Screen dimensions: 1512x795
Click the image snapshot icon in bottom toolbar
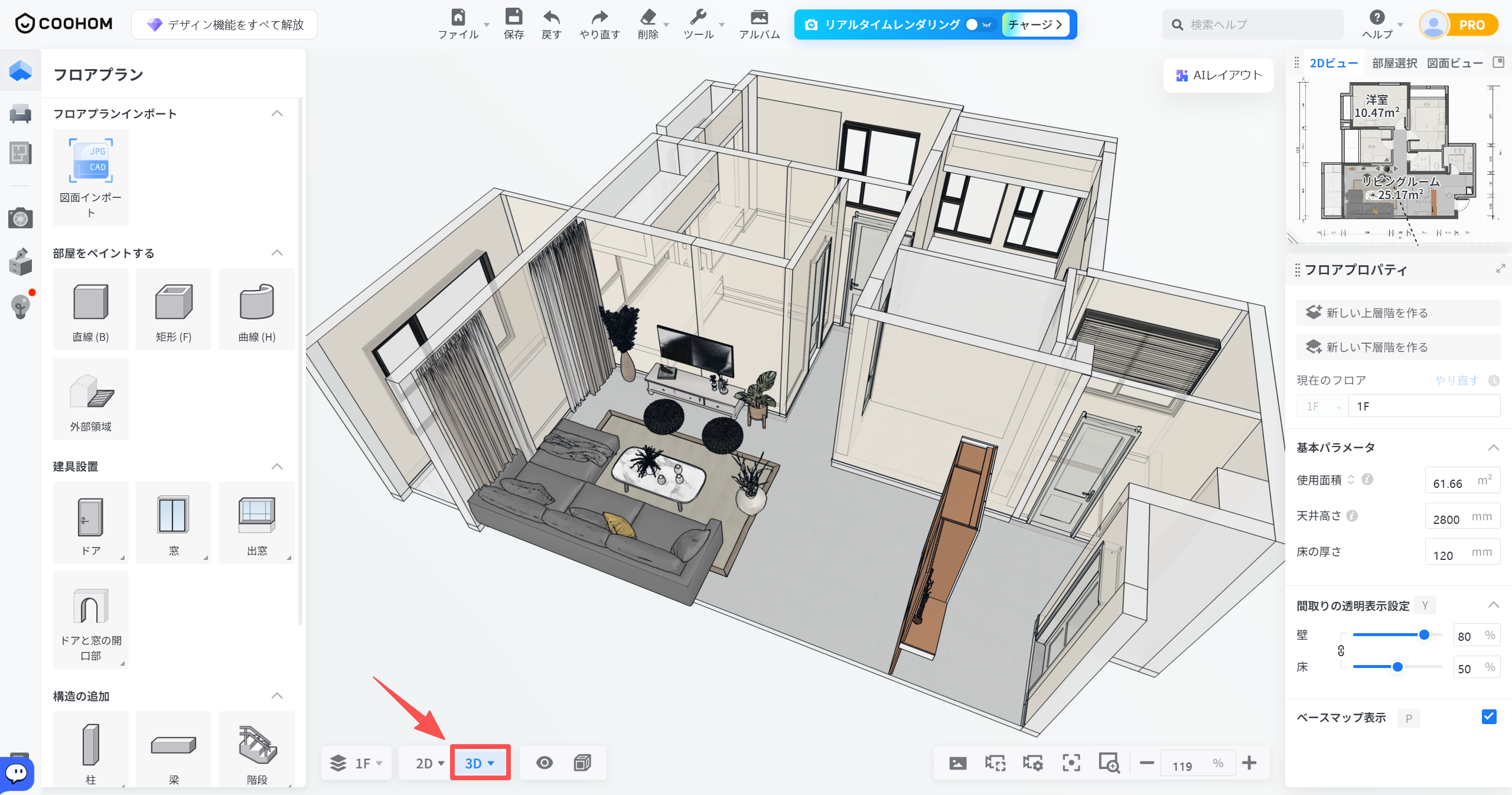tap(957, 763)
